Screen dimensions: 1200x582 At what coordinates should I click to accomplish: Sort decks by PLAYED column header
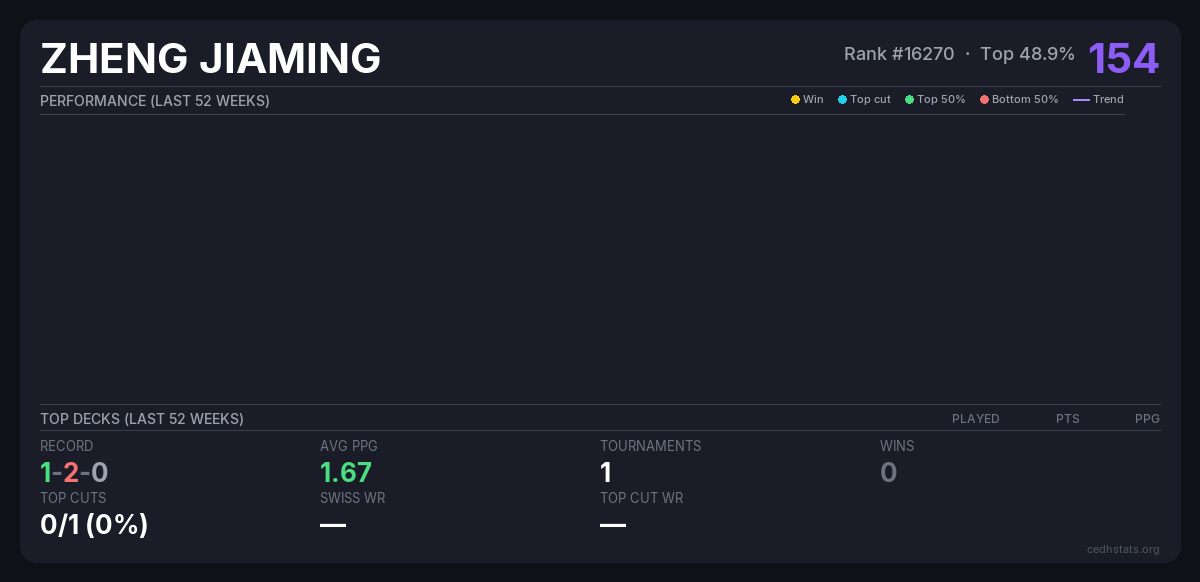975,419
